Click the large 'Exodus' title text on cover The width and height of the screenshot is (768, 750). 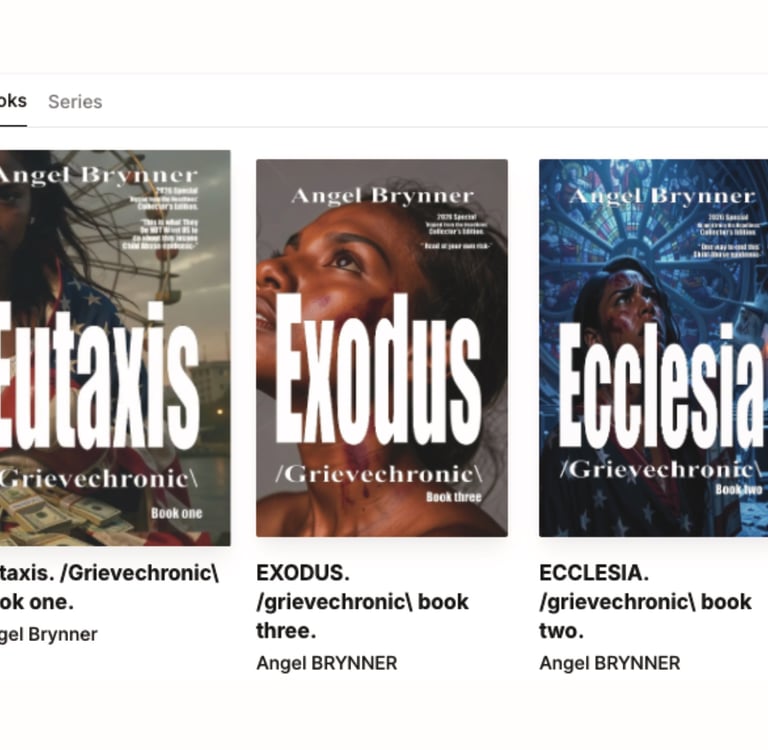click(378, 368)
